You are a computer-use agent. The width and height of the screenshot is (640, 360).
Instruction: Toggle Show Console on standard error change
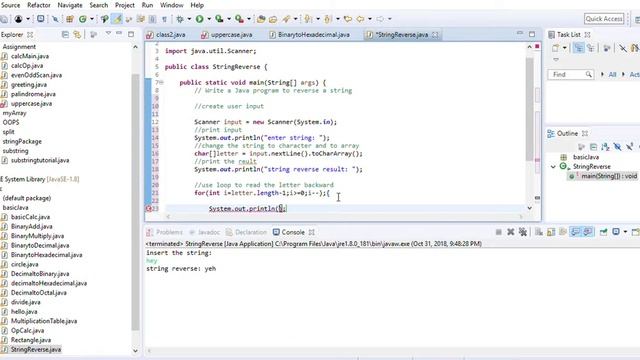click(588, 232)
